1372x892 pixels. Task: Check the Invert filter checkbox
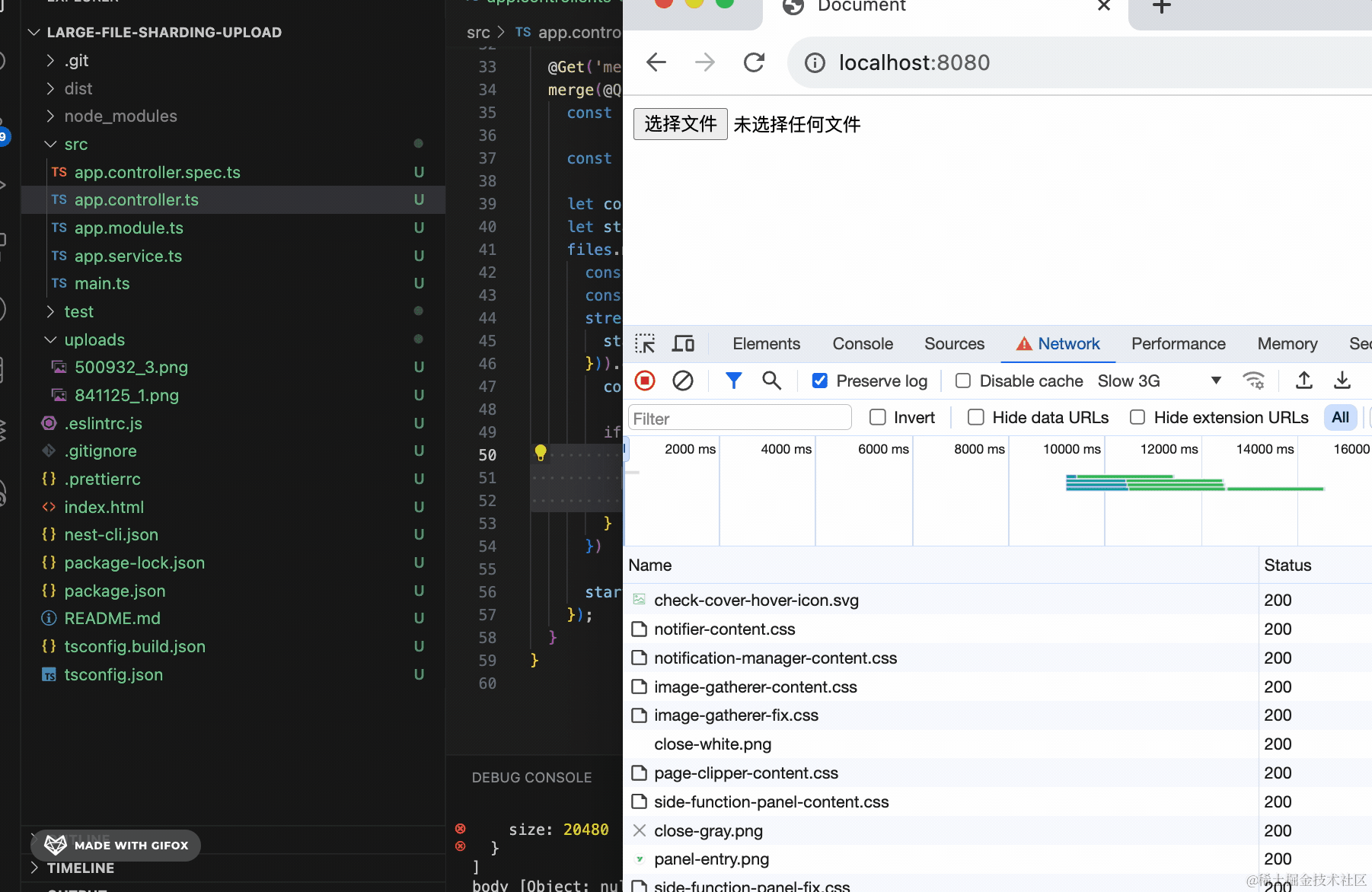878,417
